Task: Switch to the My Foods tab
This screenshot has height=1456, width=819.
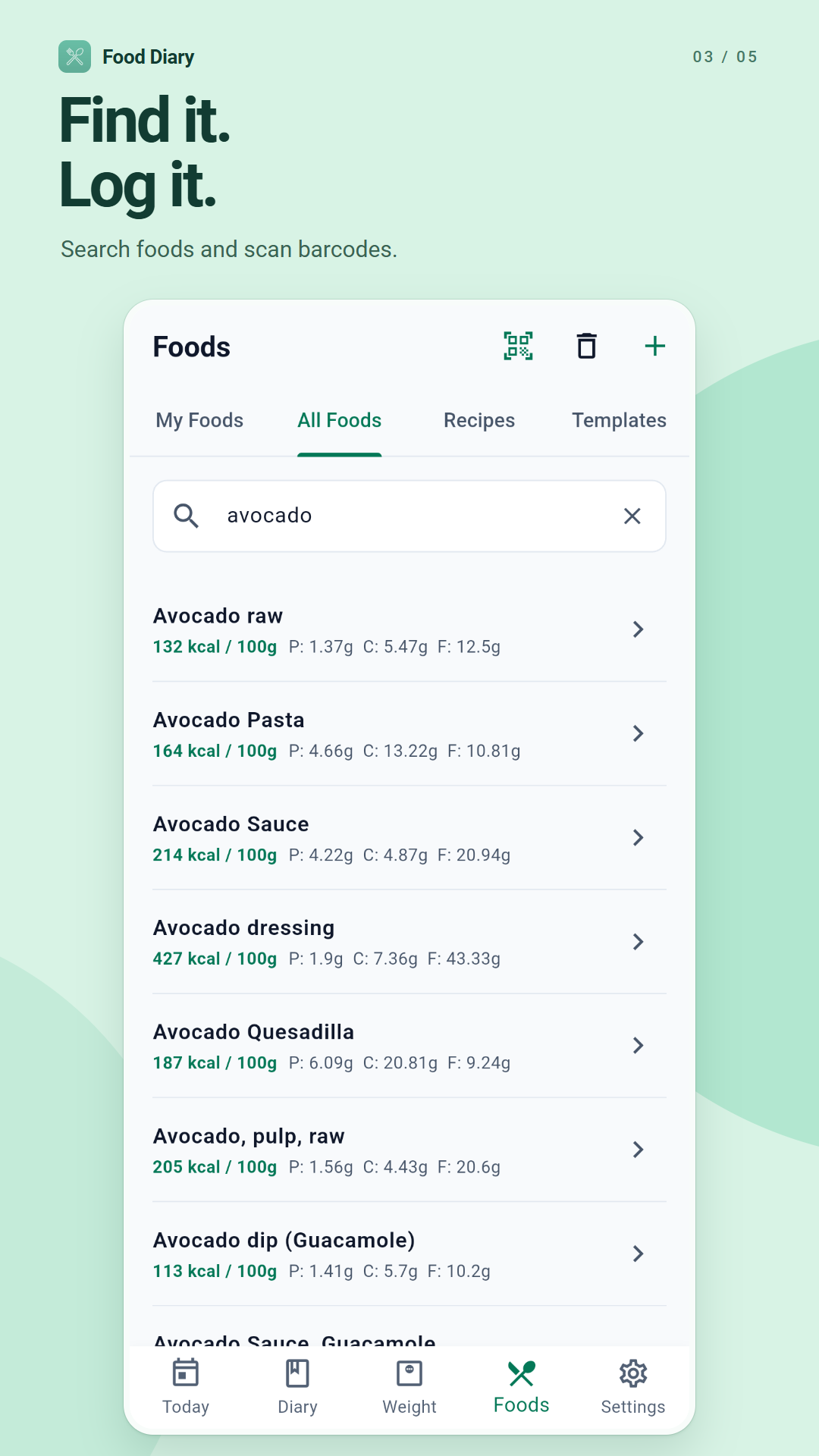Action: click(199, 421)
